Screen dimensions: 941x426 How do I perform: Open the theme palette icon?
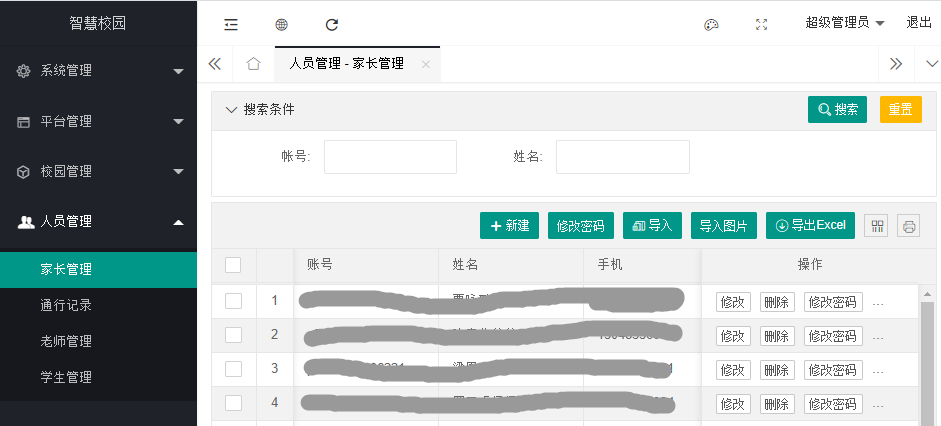pos(711,24)
